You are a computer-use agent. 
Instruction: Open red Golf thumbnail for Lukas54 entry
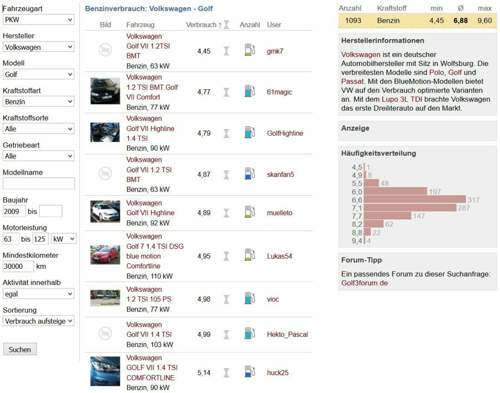(x=105, y=254)
